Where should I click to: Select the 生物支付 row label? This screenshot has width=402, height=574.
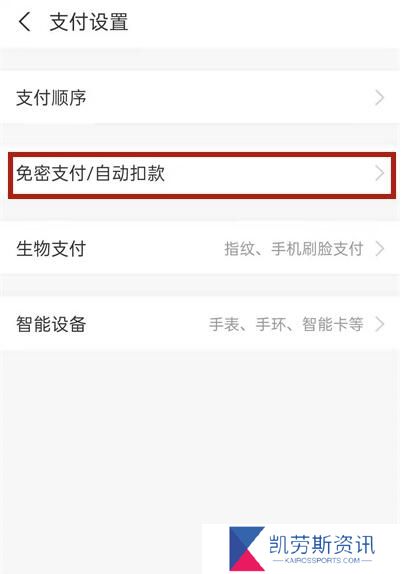click(51, 249)
